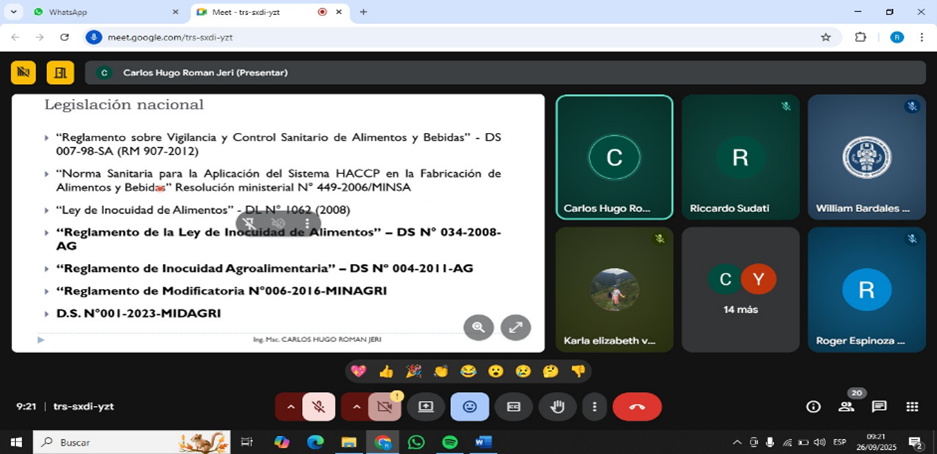This screenshot has height=454, width=937.
Task: Open the chat with everyone panel
Action: point(879,407)
